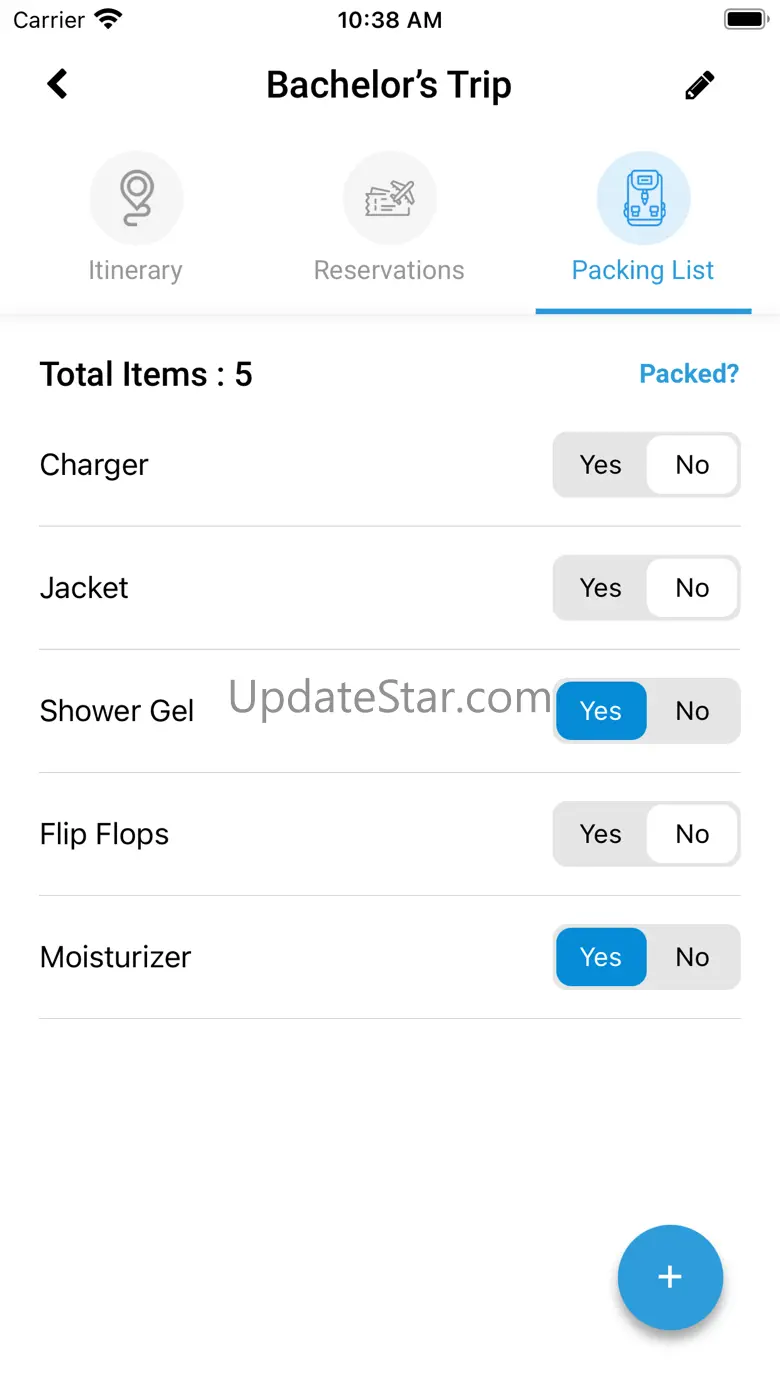
Task: Tap the Wi-Fi status icon
Action: pyautogui.click(x=107, y=19)
